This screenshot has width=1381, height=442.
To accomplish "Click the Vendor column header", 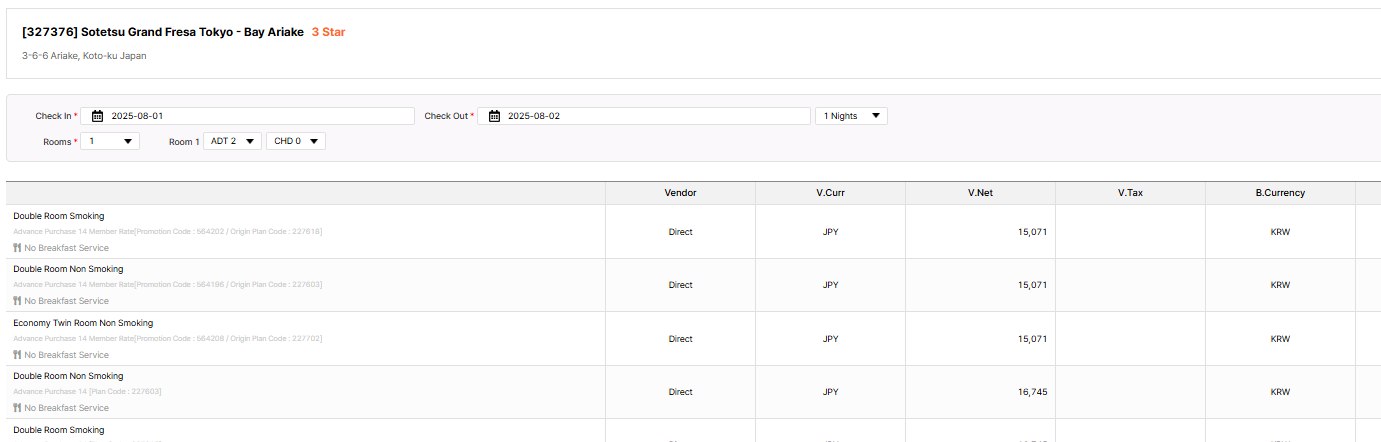I will (680, 193).
